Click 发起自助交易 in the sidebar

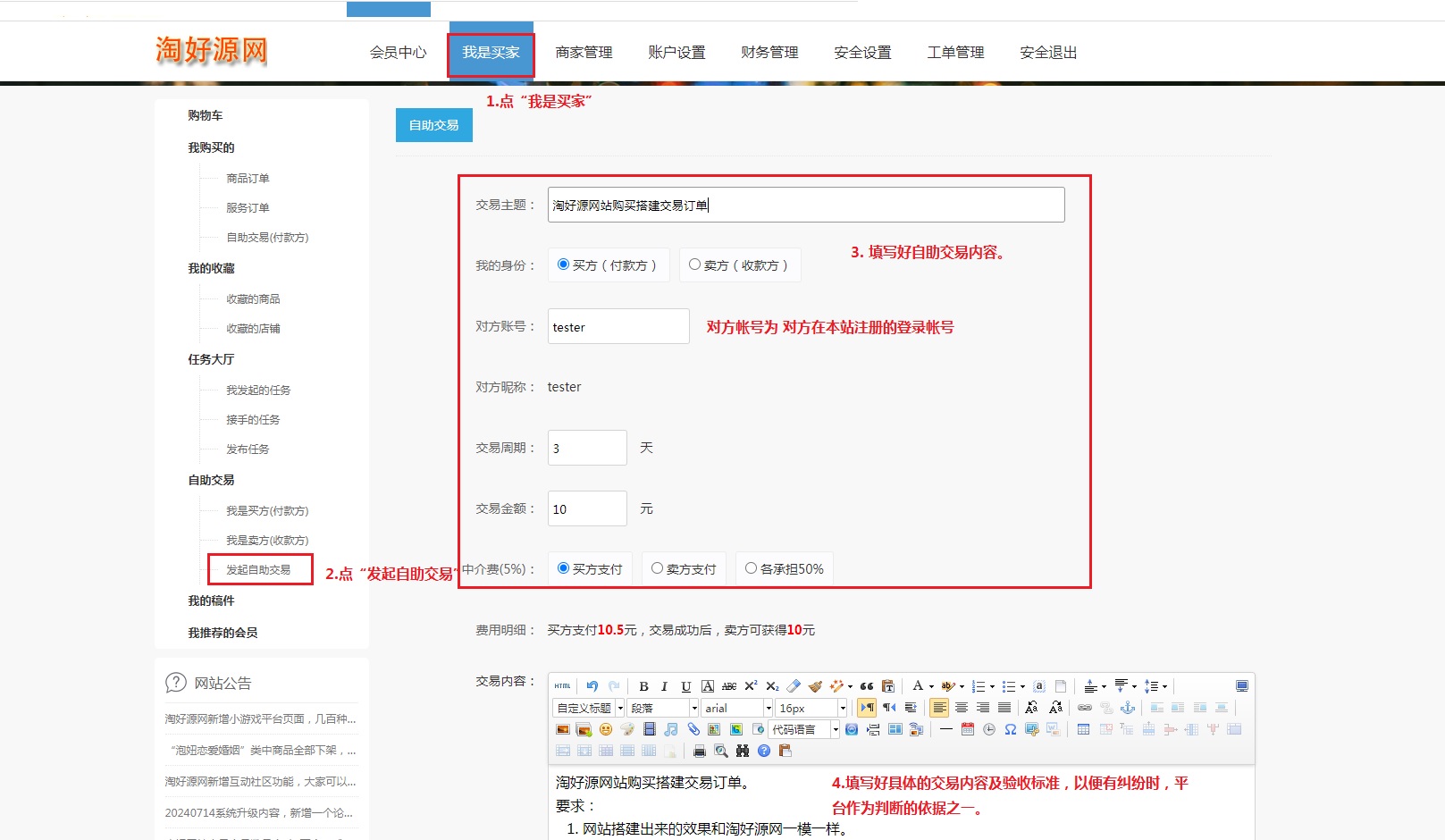tap(258, 569)
